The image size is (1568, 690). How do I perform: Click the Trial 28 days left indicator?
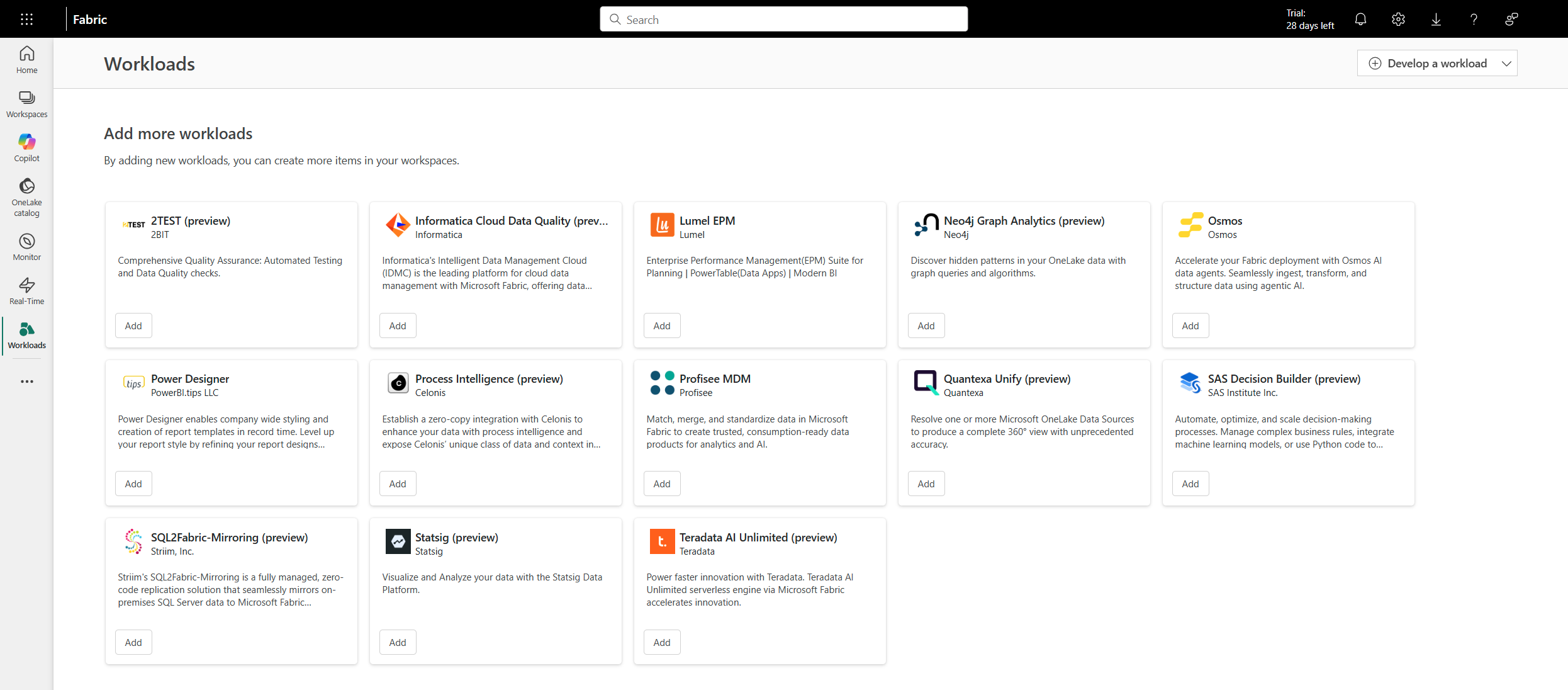coord(1310,19)
